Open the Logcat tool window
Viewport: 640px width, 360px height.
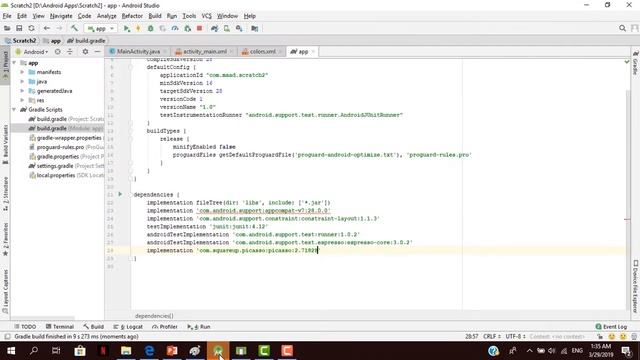click(128, 327)
